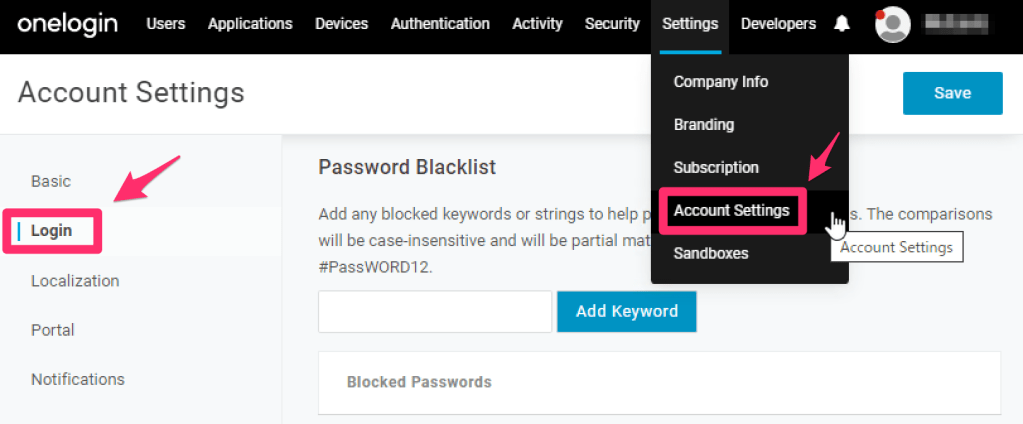Open the Security menu
Viewport: 1023px width, 424px height.
click(x=612, y=24)
